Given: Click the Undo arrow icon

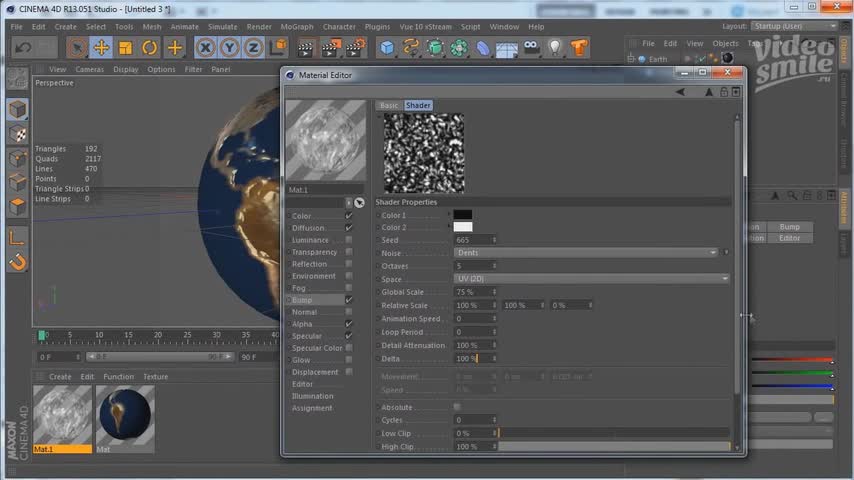Looking at the screenshot, I should point(23,47).
